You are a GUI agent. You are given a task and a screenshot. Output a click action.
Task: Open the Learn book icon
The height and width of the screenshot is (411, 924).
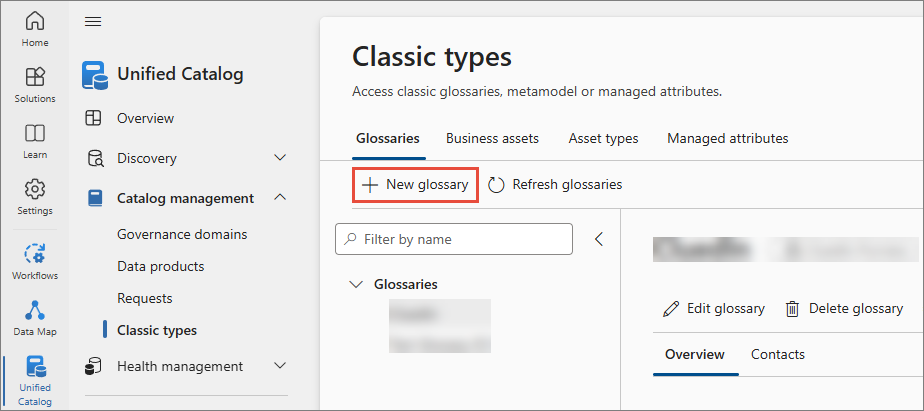(35, 133)
